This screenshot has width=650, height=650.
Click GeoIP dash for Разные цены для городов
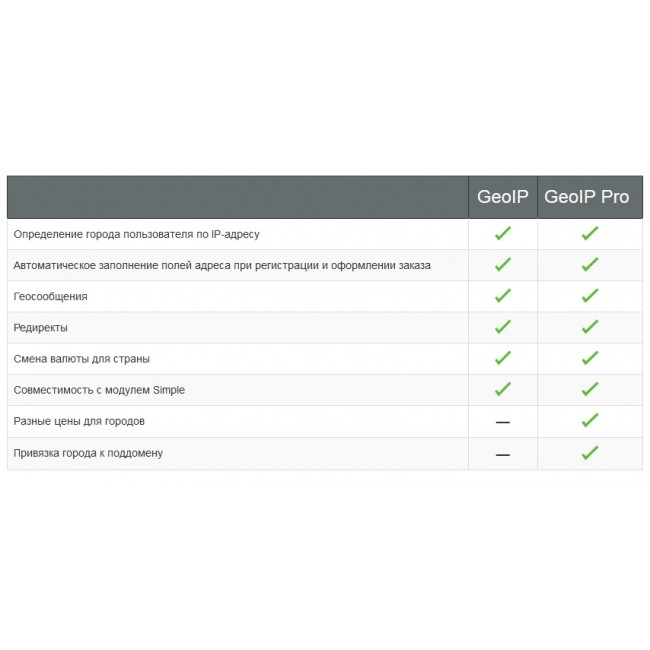pyautogui.click(x=502, y=422)
